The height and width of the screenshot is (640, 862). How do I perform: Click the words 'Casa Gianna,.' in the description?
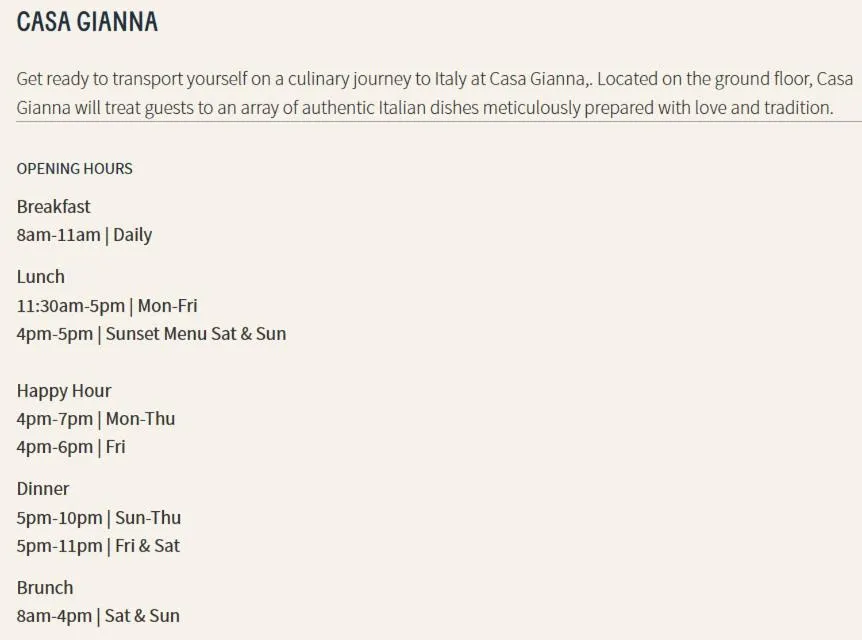point(541,79)
